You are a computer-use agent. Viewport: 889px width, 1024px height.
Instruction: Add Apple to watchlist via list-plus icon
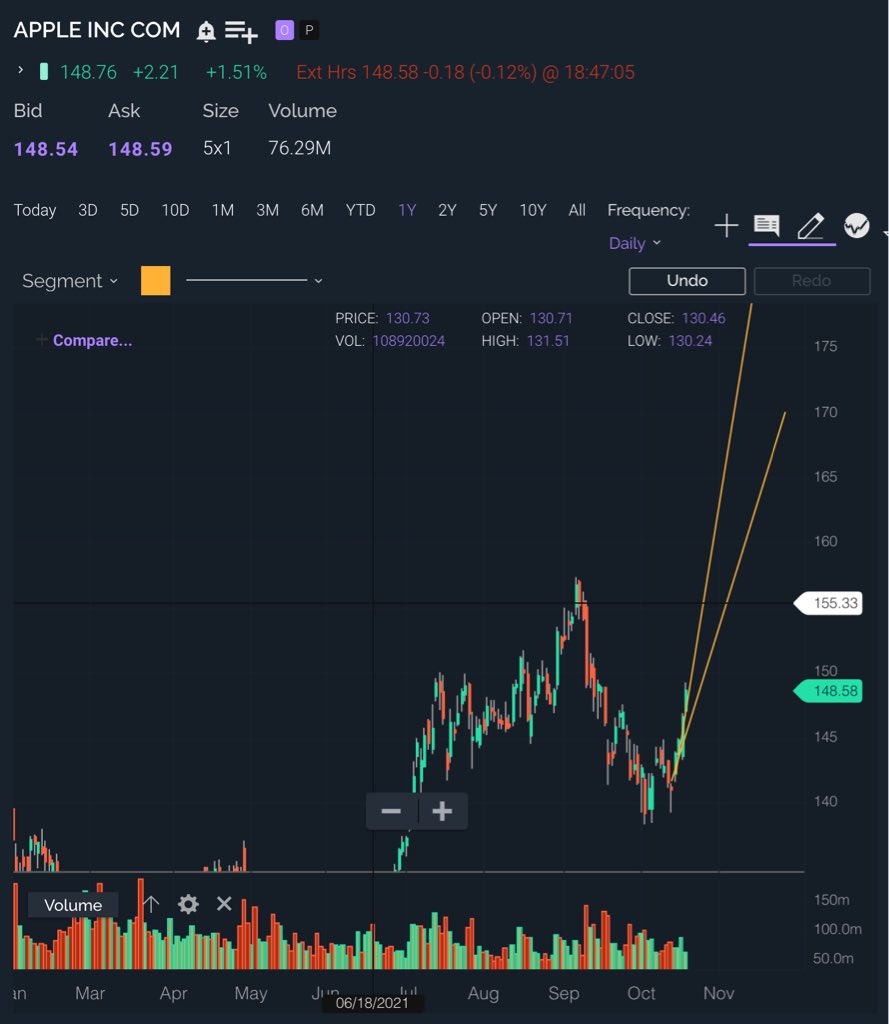coord(241,31)
